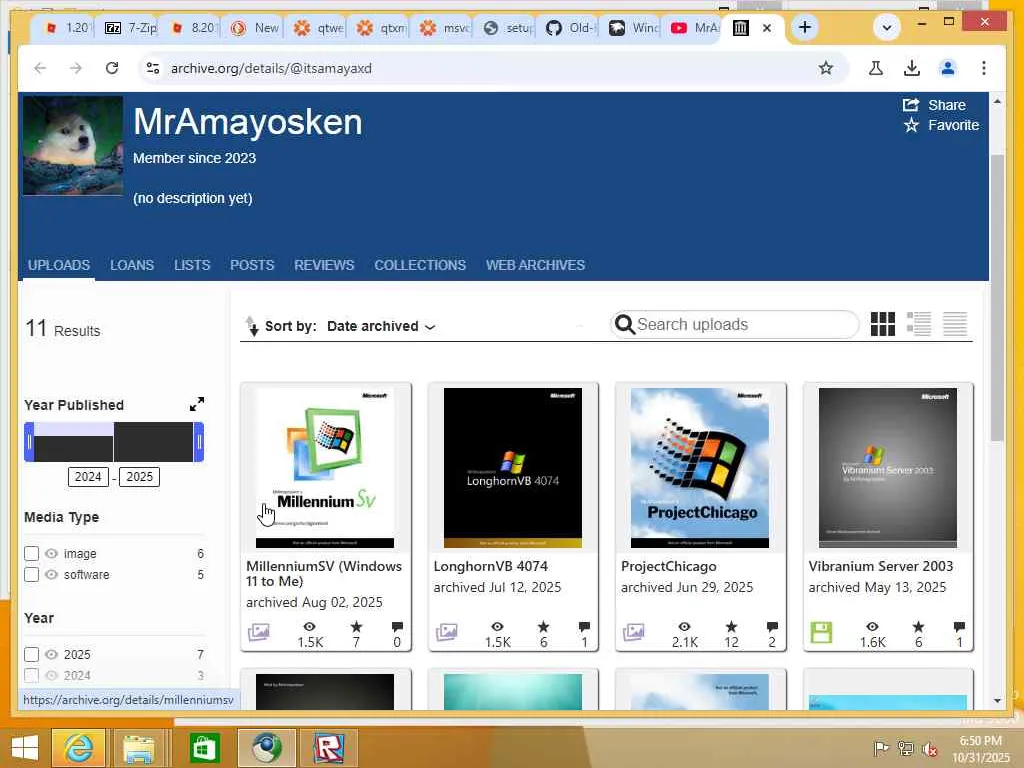
Task: Click the Vibranium Server 2003 title link
Action: 881,566
